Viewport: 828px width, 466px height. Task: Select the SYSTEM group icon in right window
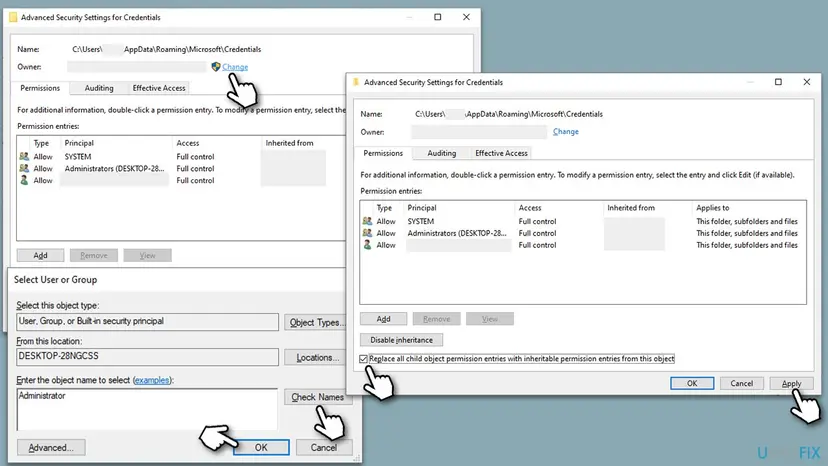tap(367, 221)
